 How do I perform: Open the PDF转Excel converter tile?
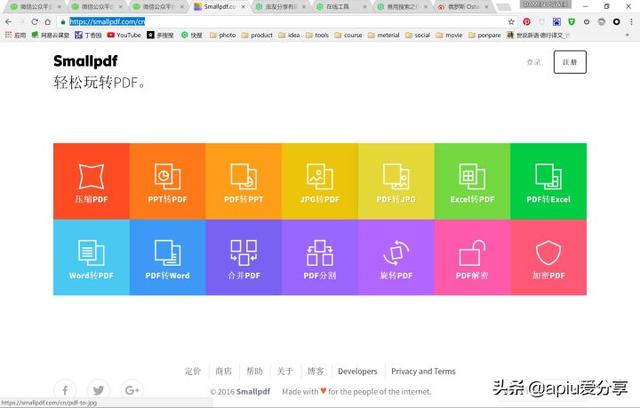click(x=549, y=181)
